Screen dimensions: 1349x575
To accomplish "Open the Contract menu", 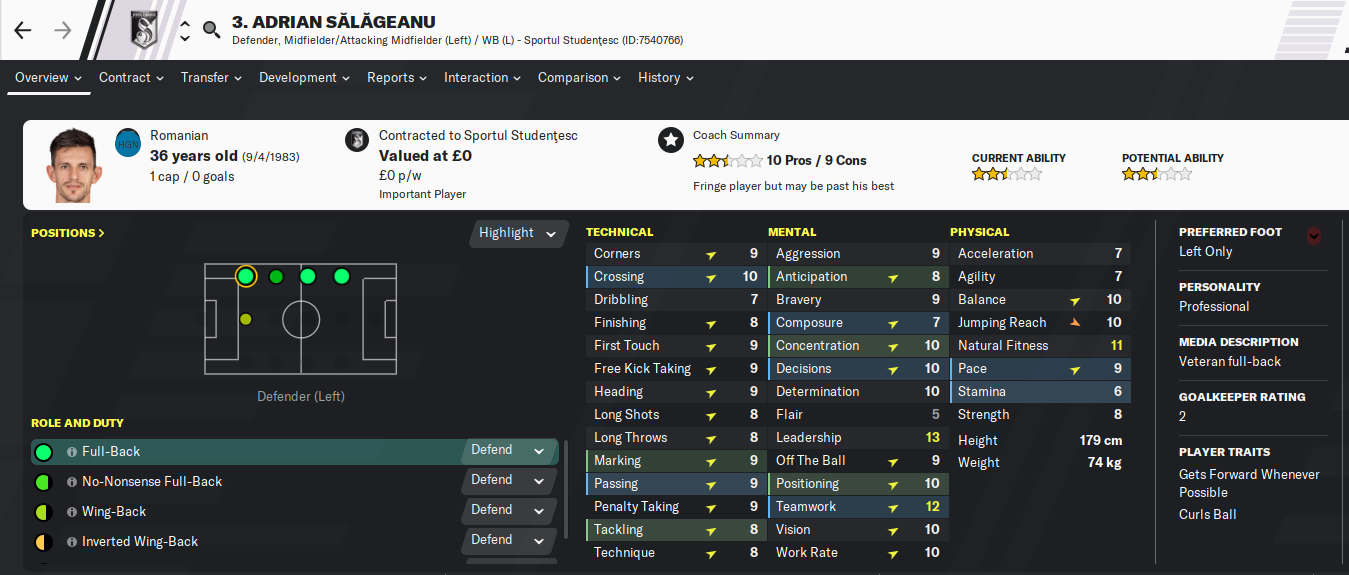I will pos(131,78).
